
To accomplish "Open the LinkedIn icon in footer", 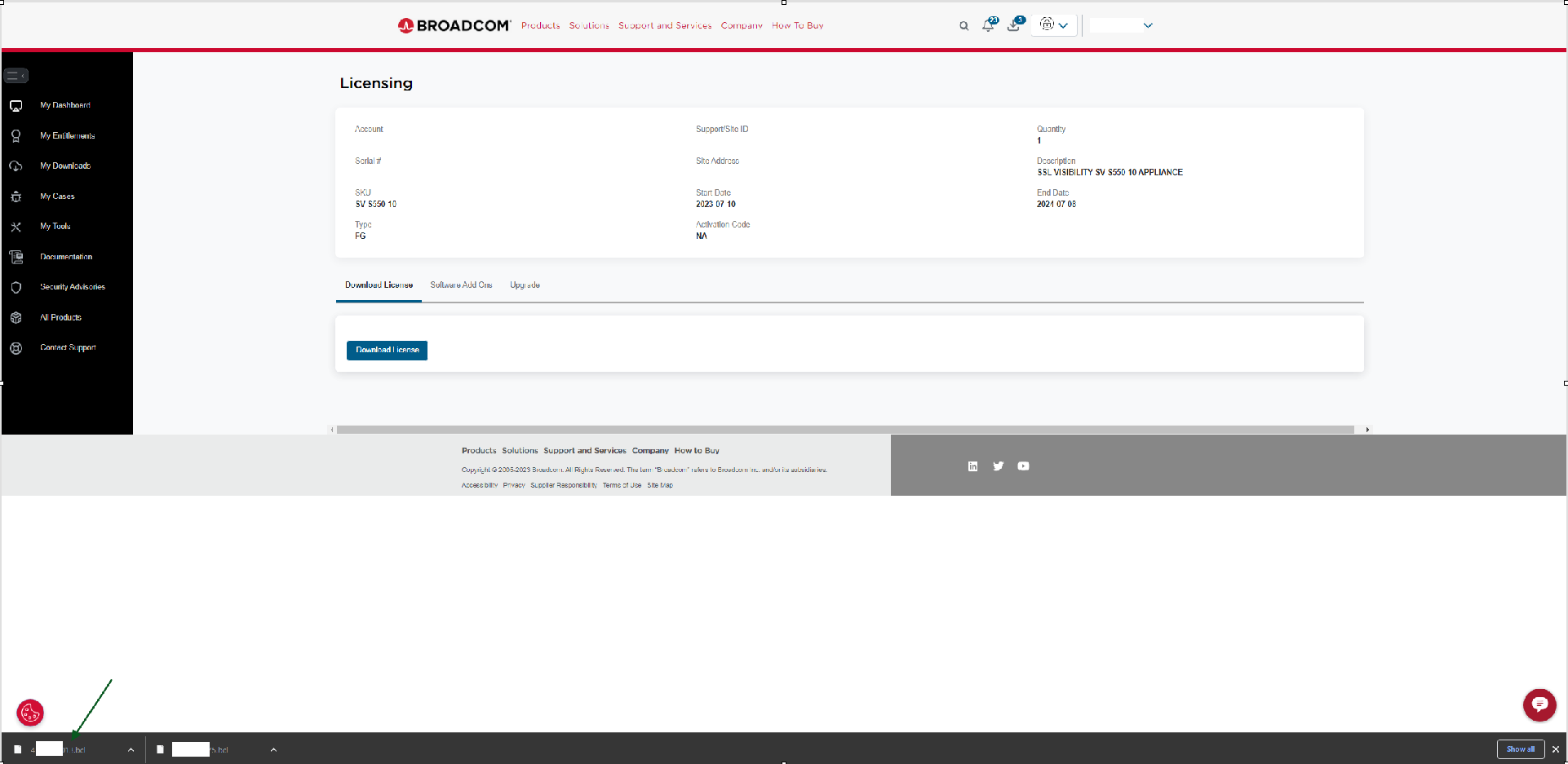I will pyautogui.click(x=972, y=466).
